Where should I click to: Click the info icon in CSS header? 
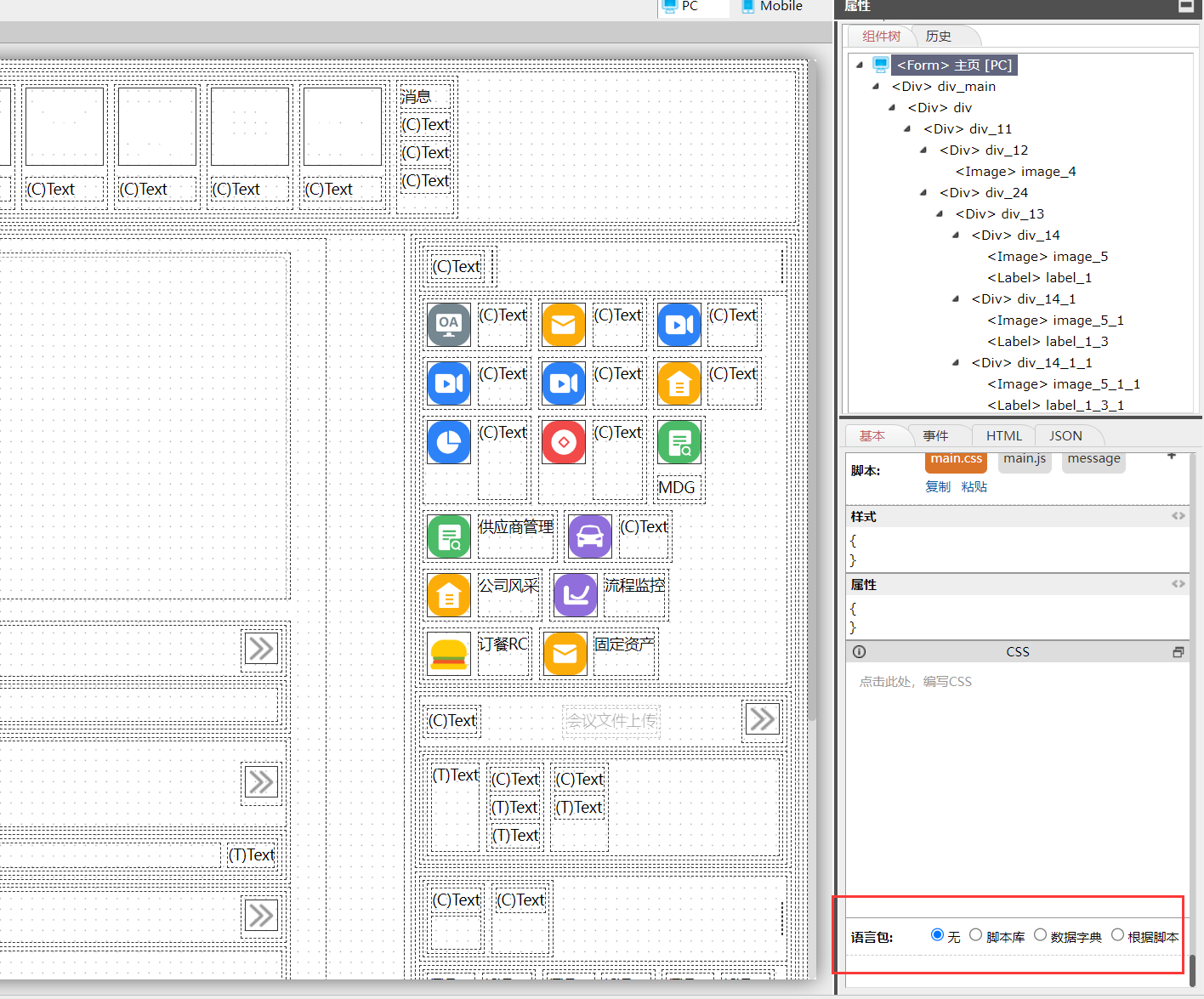(860, 652)
